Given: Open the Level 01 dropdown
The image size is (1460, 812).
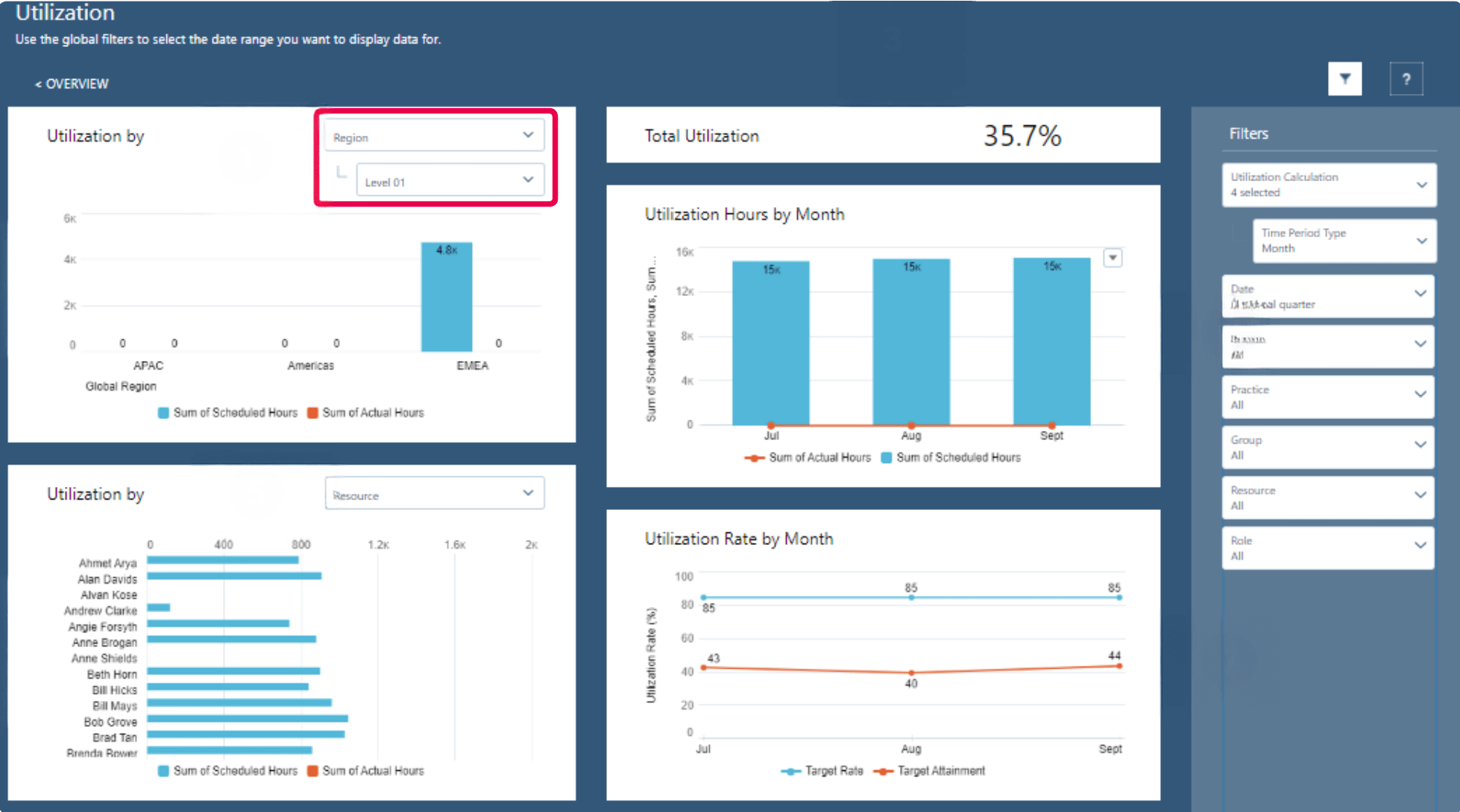Looking at the screenshot, I should [451, 180].
